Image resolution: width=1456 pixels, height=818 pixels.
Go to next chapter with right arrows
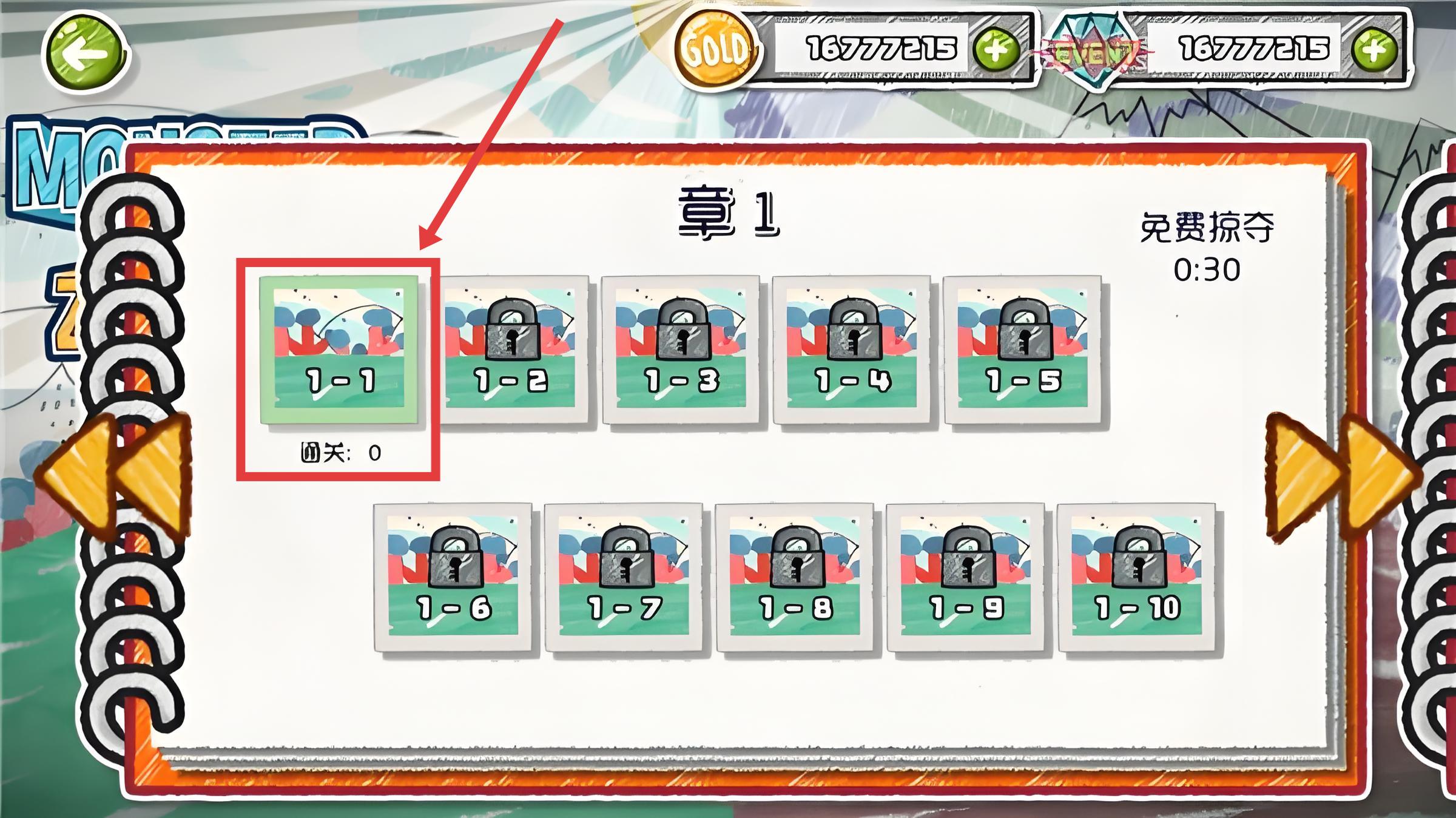pos(1343,477)
